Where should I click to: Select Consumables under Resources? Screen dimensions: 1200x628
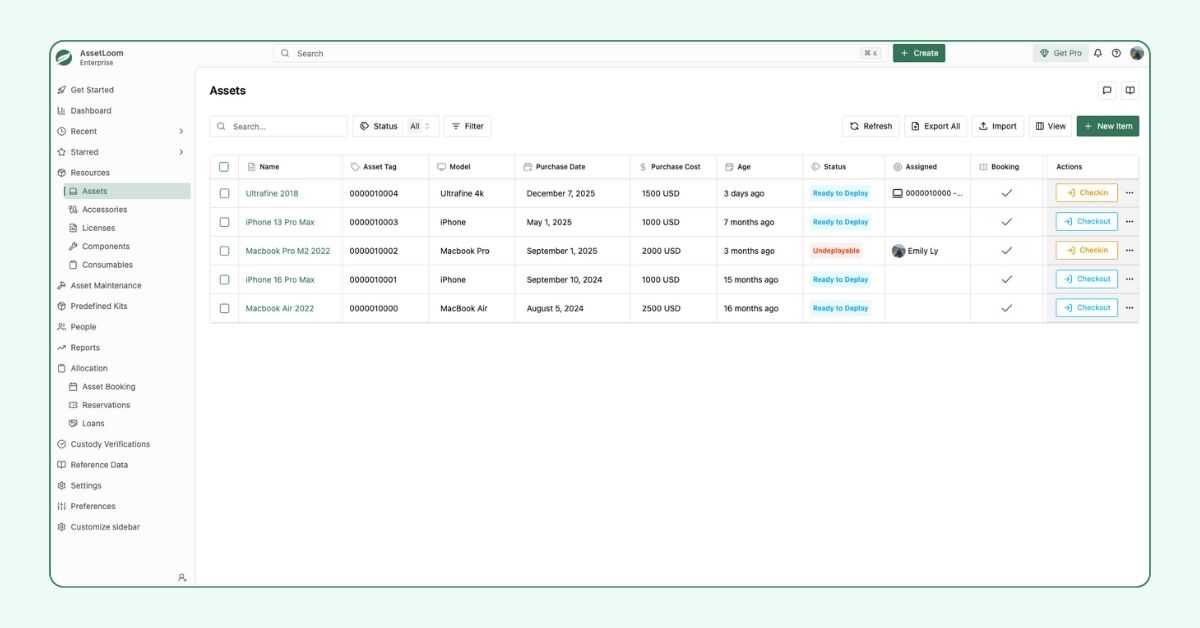click(107, 265)
